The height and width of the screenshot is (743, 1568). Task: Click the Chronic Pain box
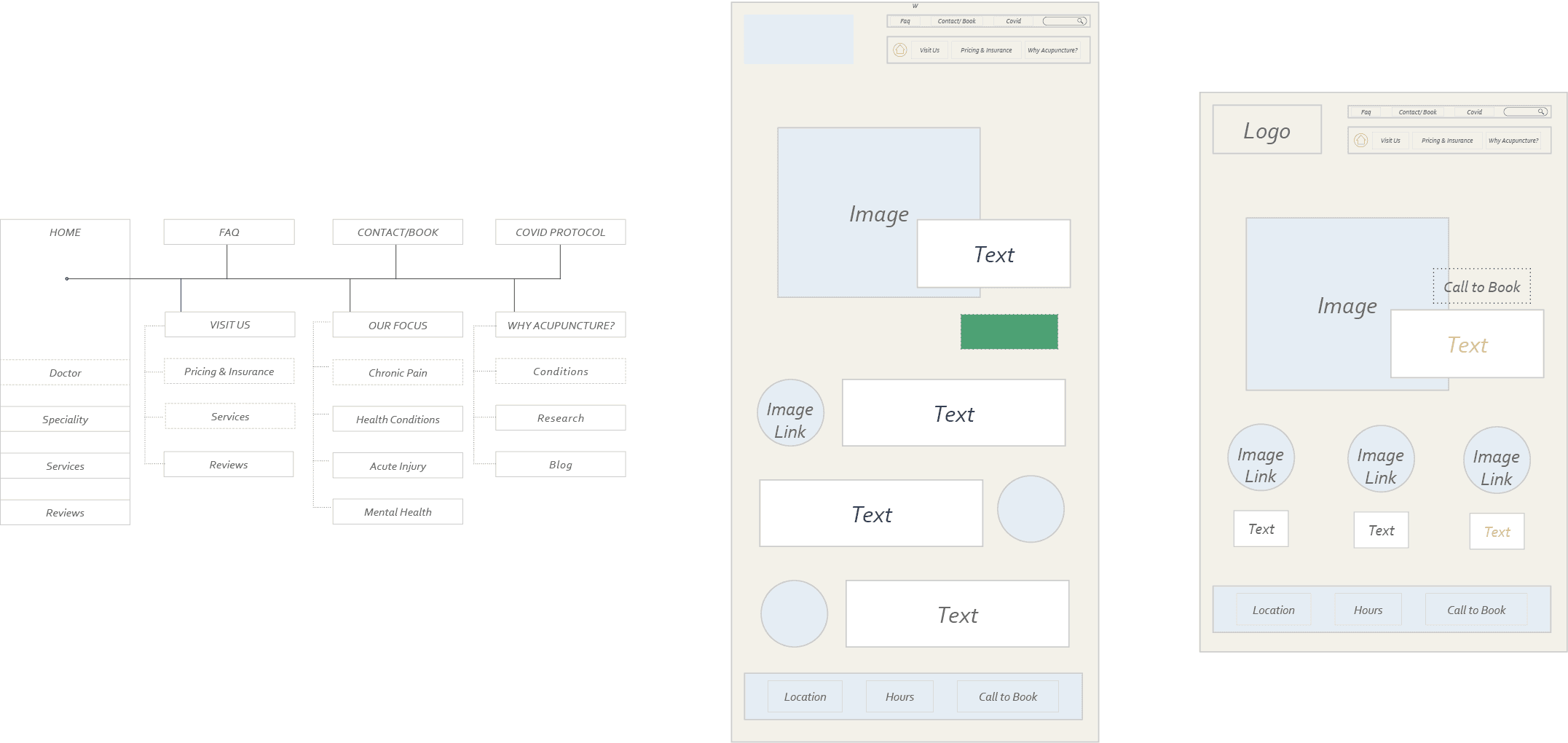click(x=398, y=372)
